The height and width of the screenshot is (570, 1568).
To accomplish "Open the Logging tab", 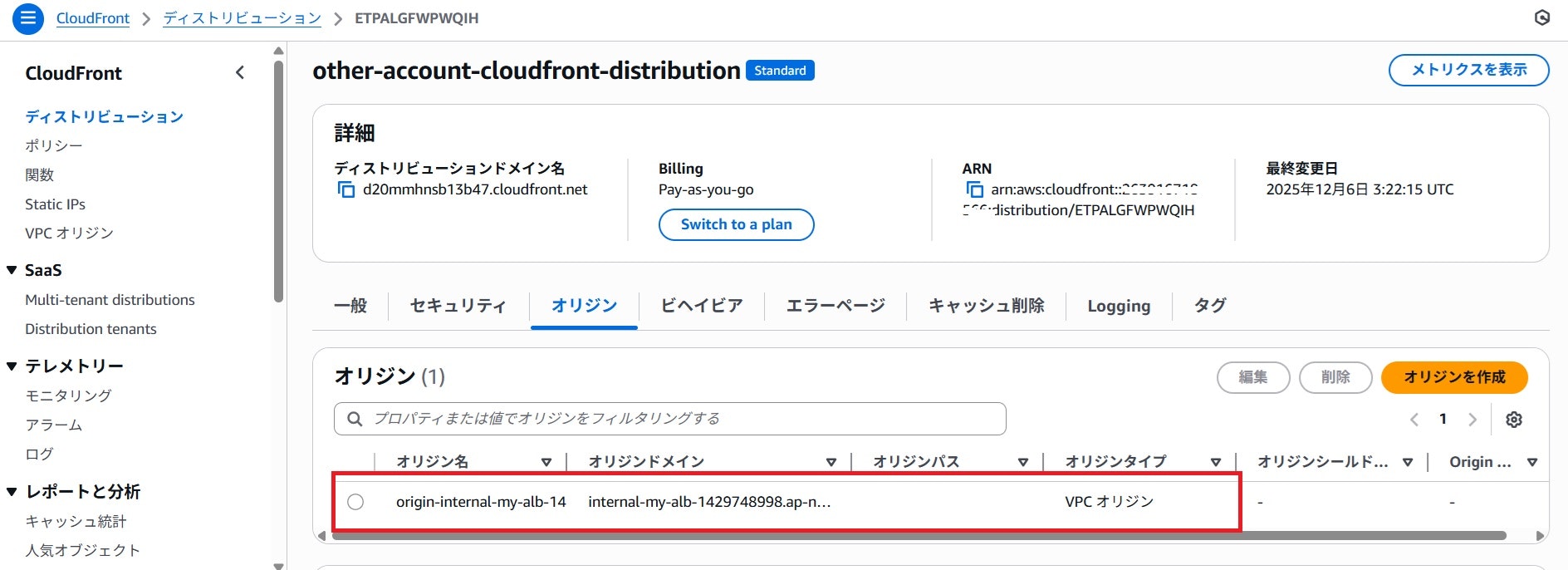I will pyautogui.click(x=1119, y=306).
